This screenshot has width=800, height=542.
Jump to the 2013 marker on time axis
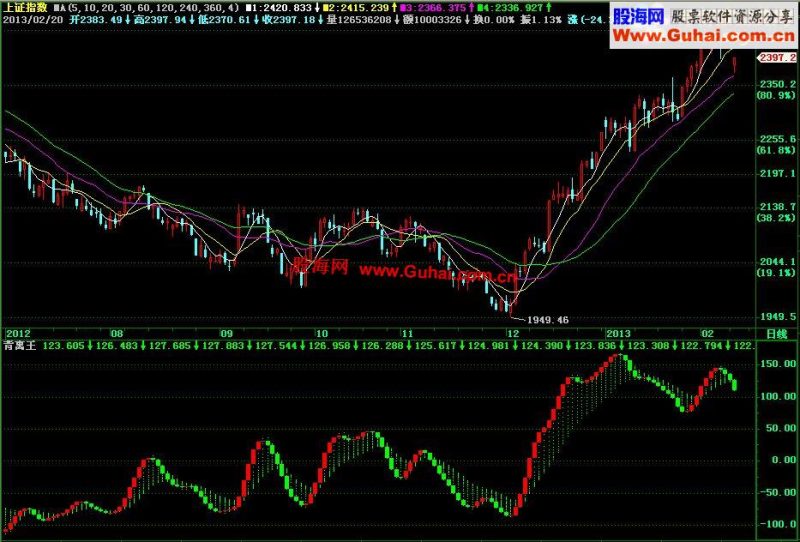618,334
